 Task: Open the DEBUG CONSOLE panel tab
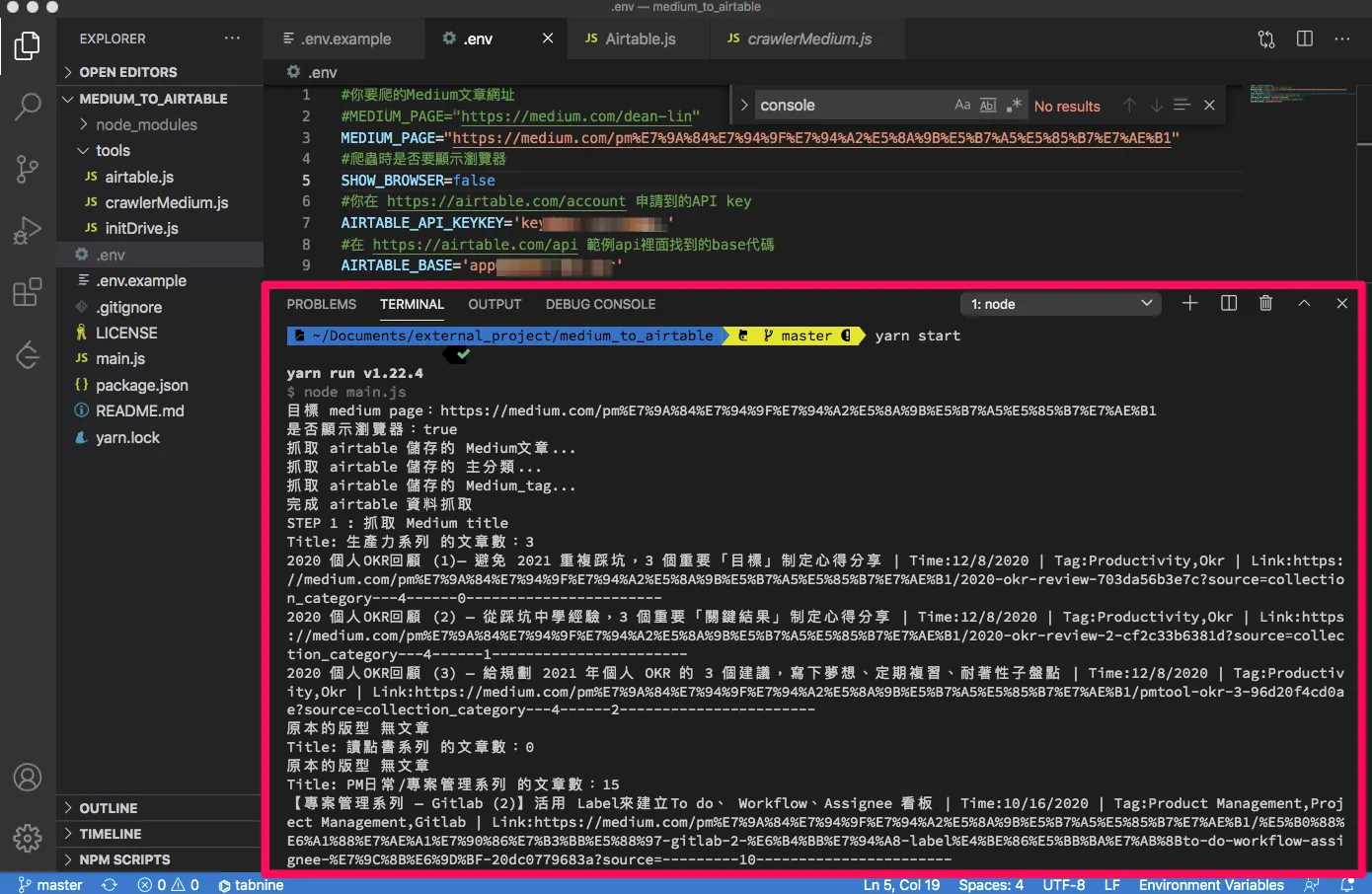(x=600, y=304)
